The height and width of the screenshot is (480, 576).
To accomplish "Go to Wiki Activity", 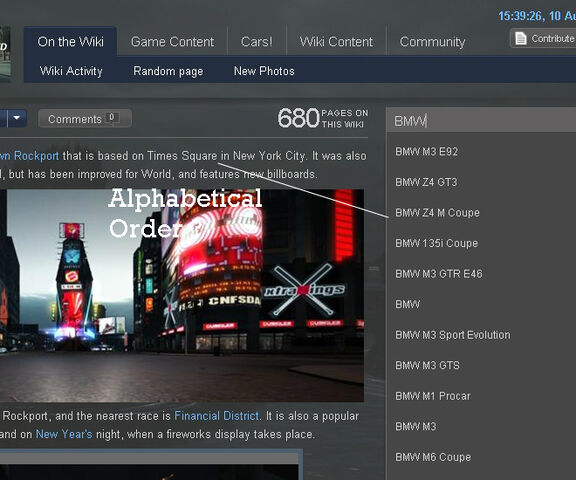I will (x=71, y=71).
